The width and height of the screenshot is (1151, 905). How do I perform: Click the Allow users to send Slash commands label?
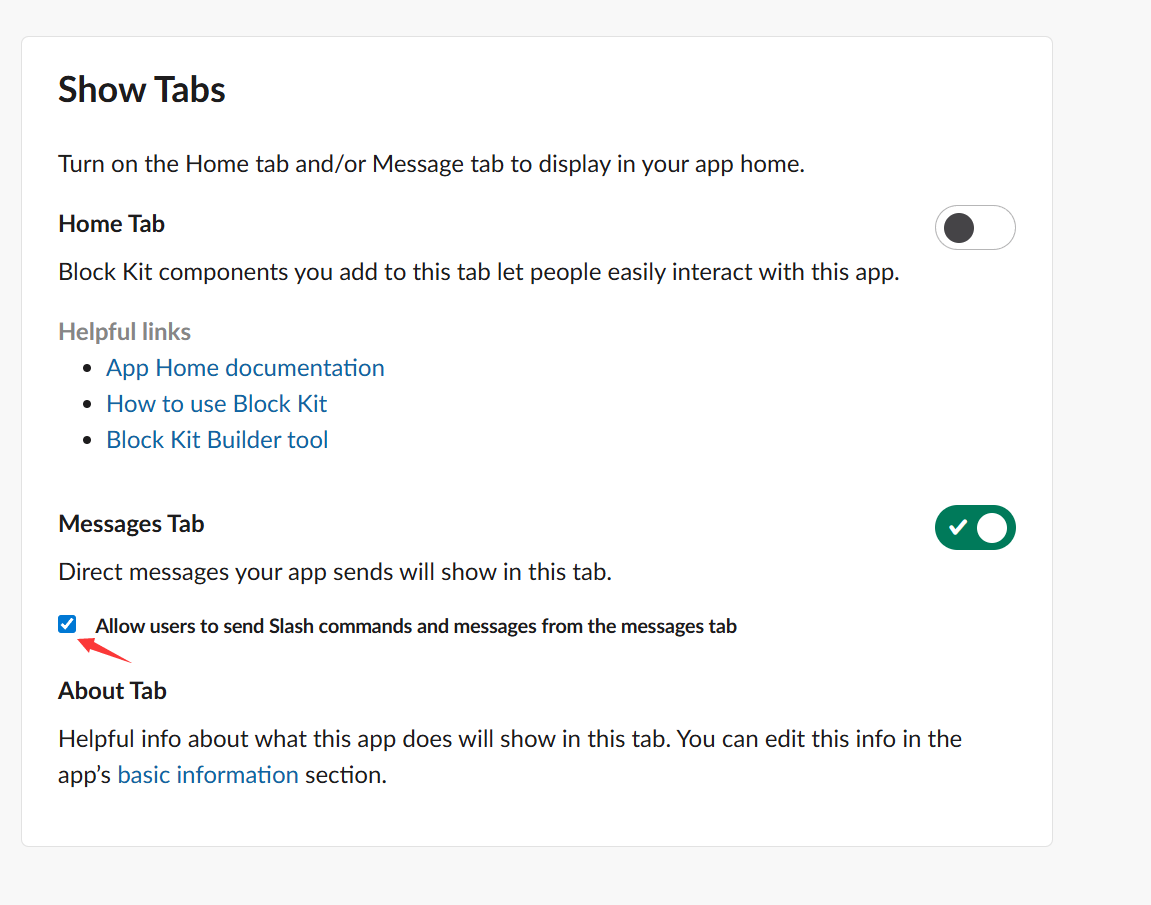click(x=416, y=627)
